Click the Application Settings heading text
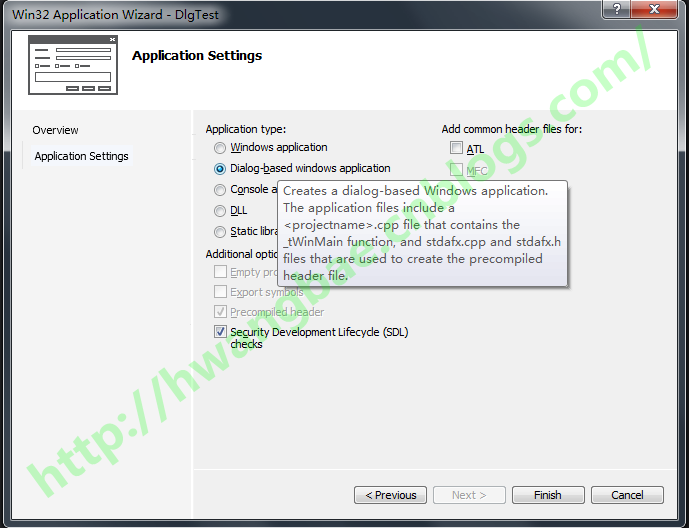This screenshot has height=528, width=689. click(197, 56)
